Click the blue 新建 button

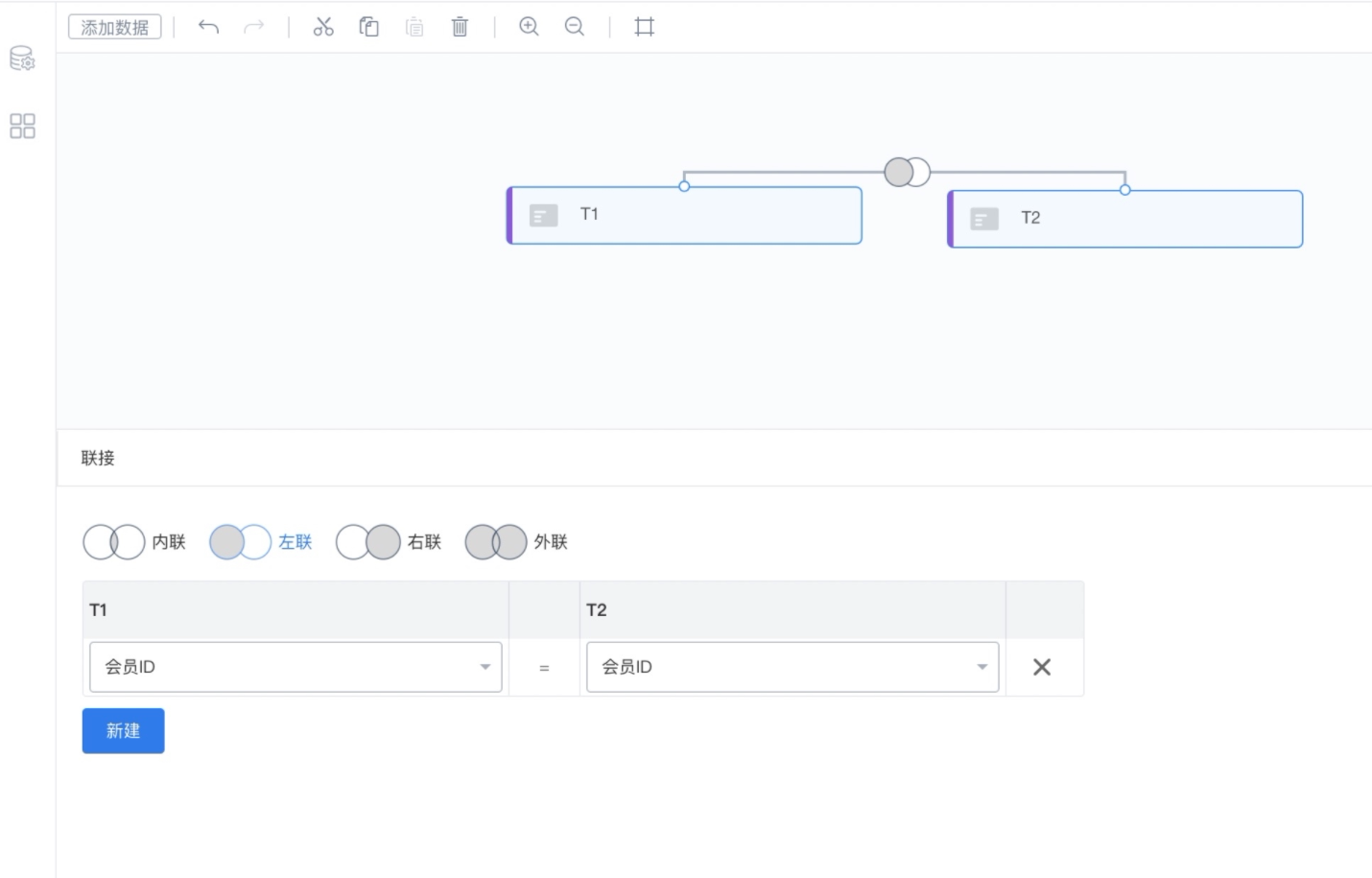(123, 731)
